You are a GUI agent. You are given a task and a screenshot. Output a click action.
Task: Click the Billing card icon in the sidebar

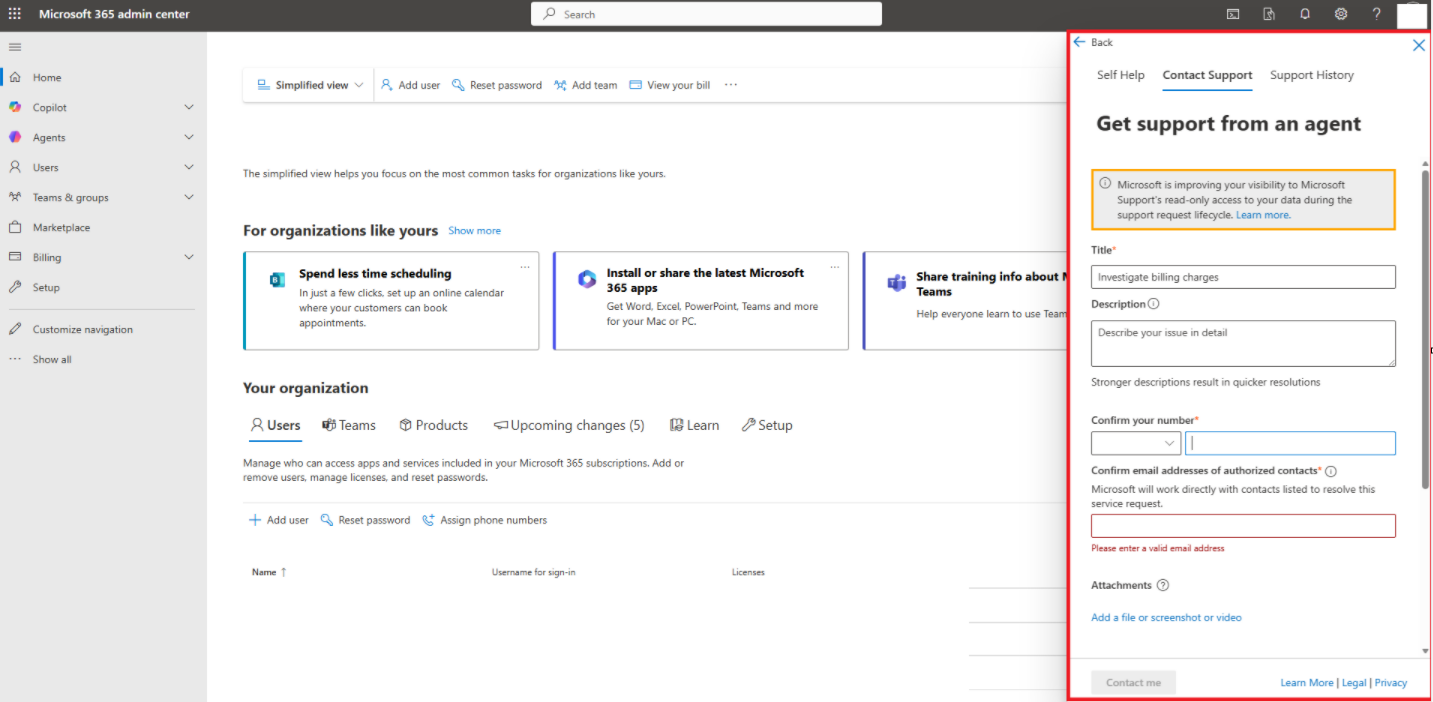(x=15, y=257)
